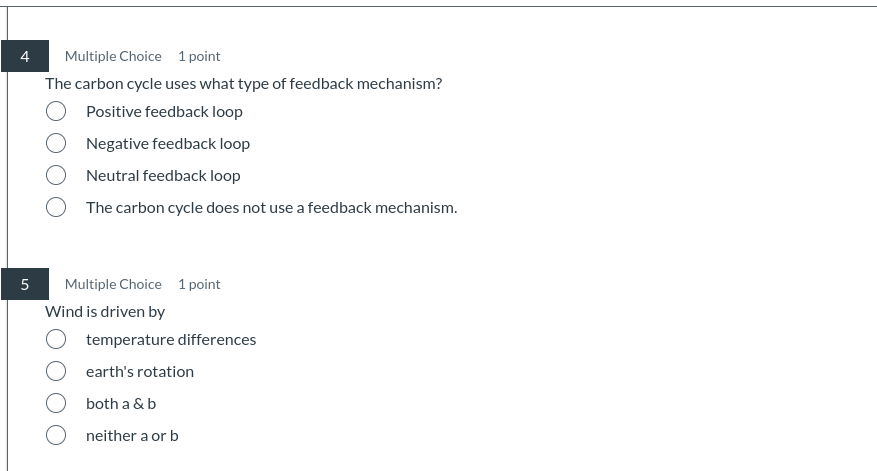The width and height of the screenshot is (877, 471).
Task: Click the "Neutral feedback loop" answer label
Action: (x=163, y=176)
